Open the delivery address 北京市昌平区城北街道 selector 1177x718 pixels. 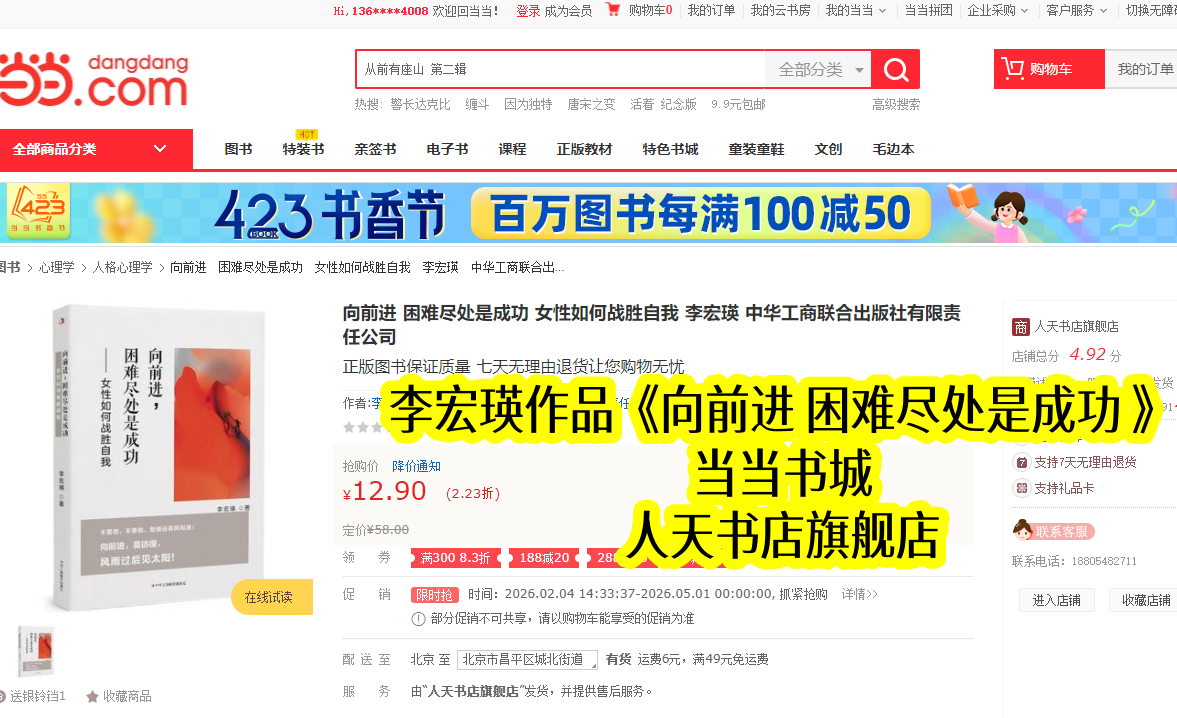[x=527, y=659]
